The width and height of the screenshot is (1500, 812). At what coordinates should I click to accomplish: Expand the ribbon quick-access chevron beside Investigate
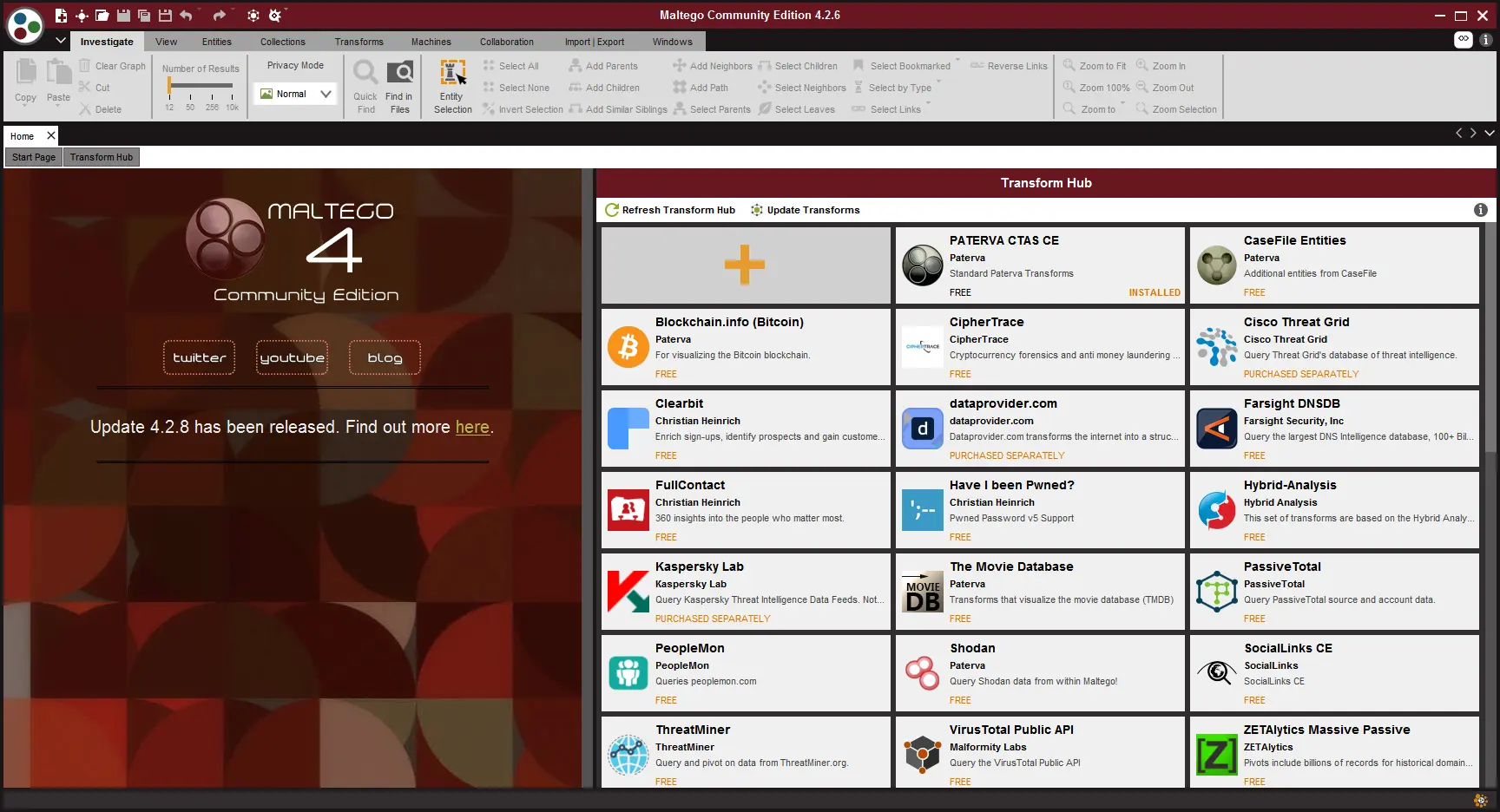pos(61,41)
